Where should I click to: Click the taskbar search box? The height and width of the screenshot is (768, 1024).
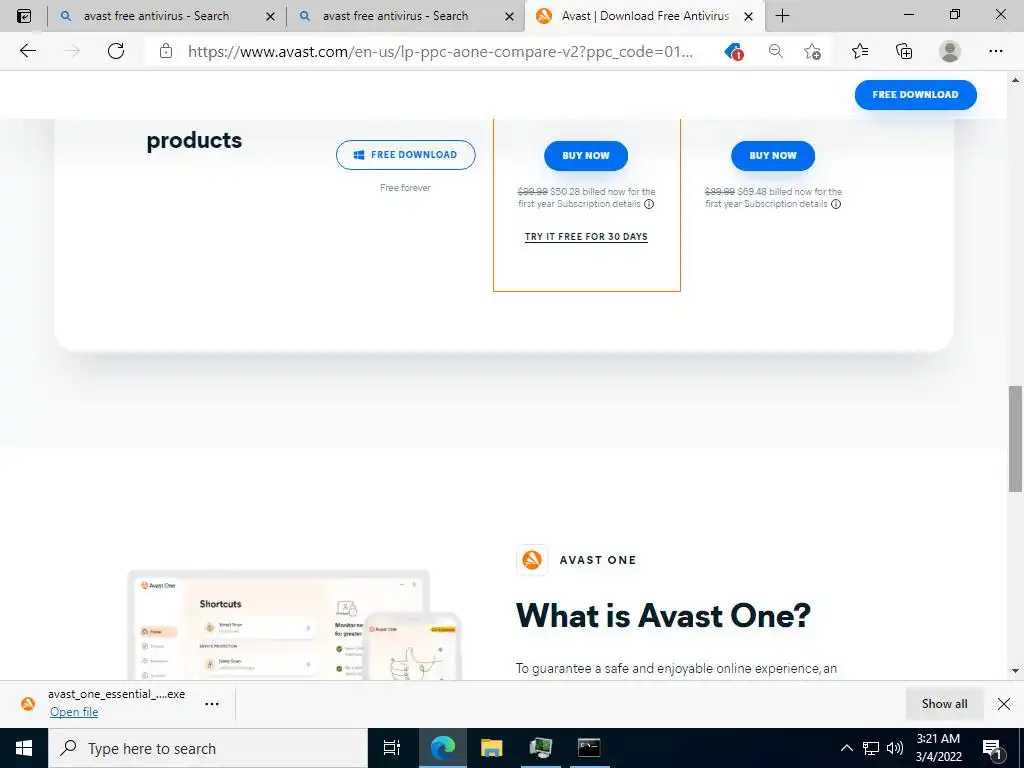click(x=208, y=748)
